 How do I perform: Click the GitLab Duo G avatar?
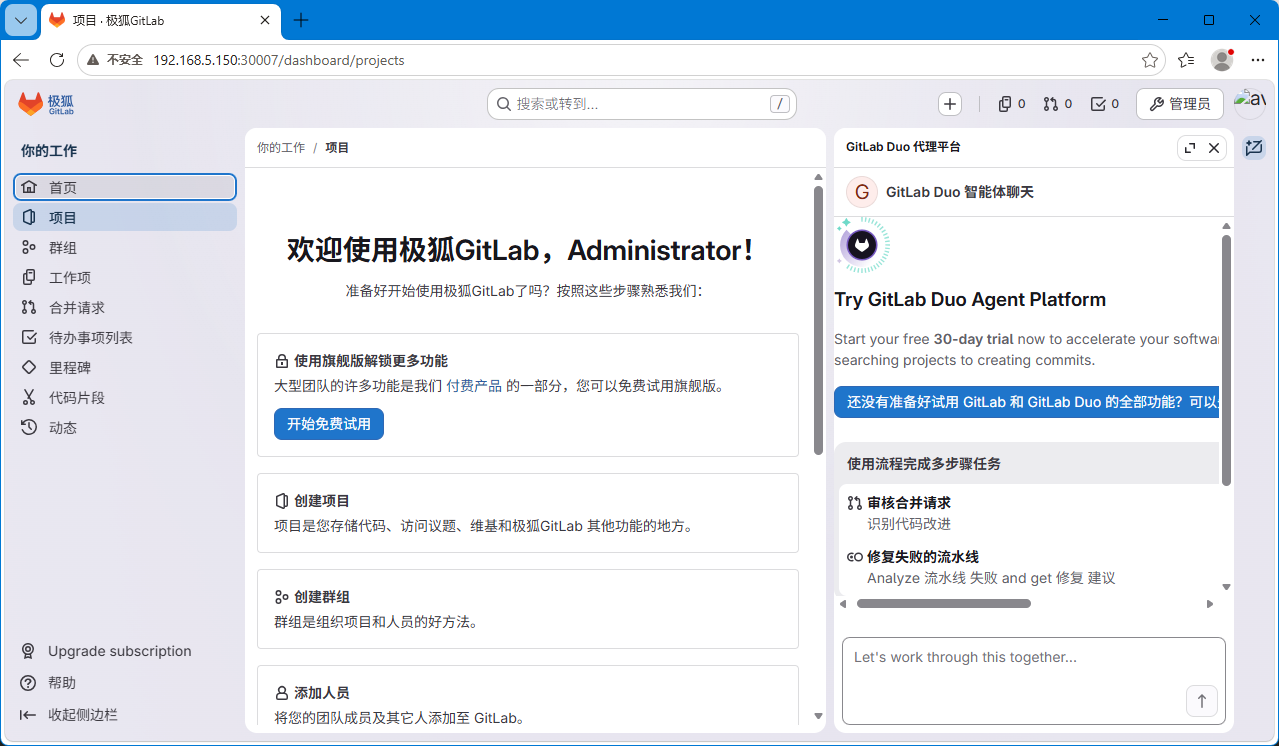pos(862,192)
